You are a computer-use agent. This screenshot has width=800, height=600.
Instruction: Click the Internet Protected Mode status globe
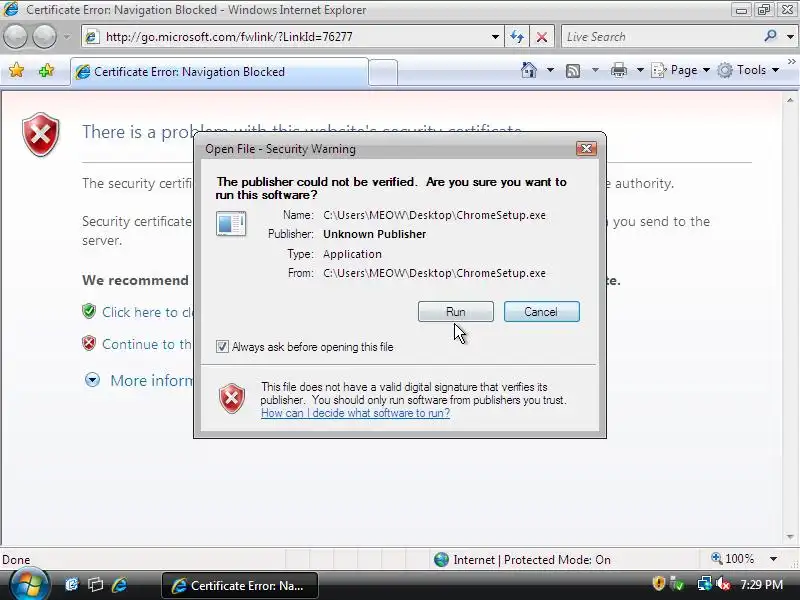coord(441,560)
